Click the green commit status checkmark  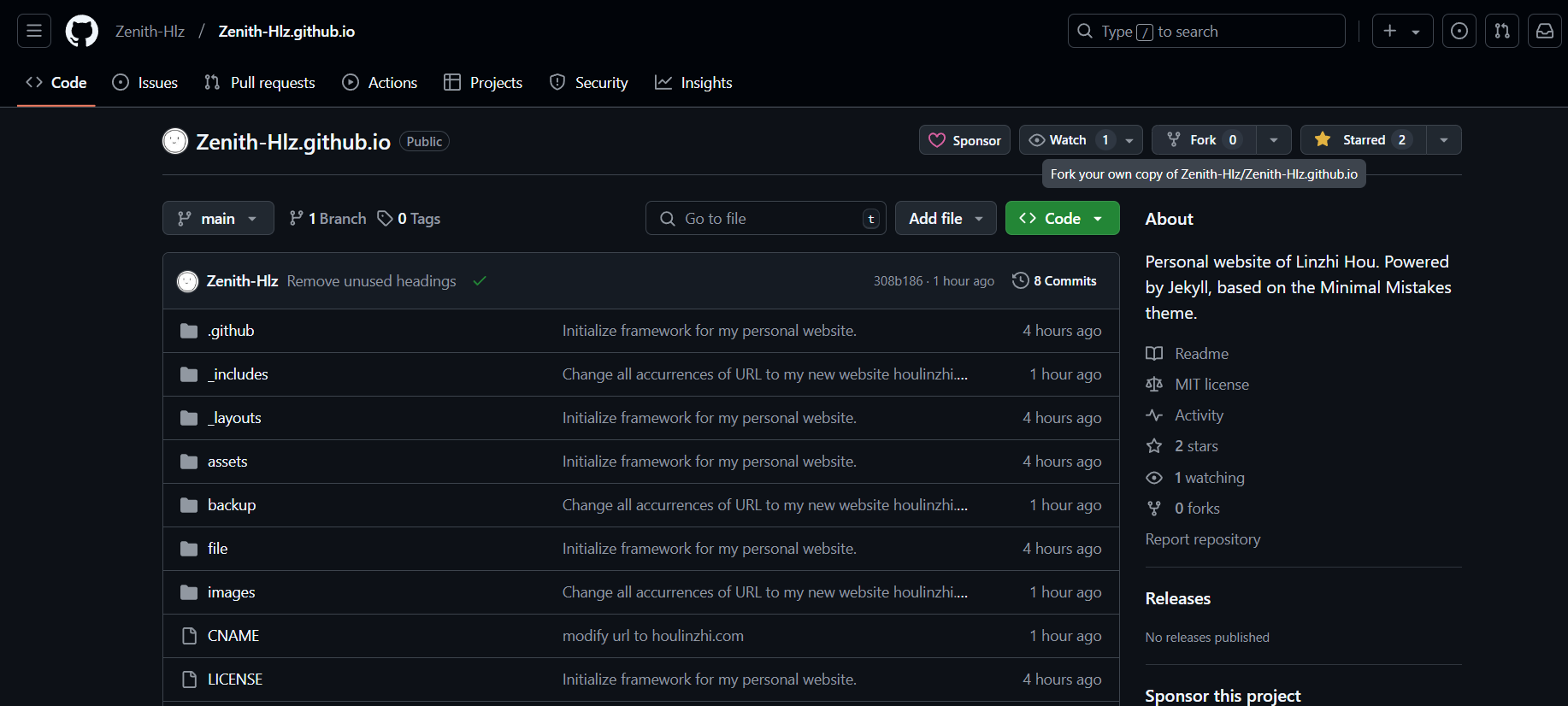tap(480, 281)
